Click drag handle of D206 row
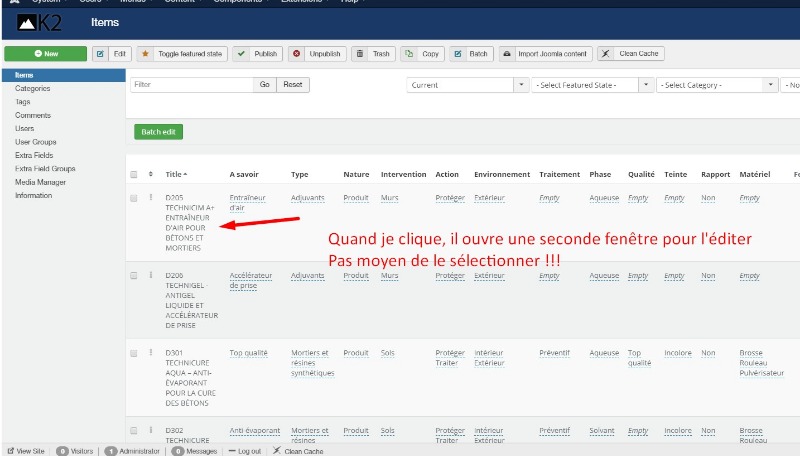 tap(151, 275)
